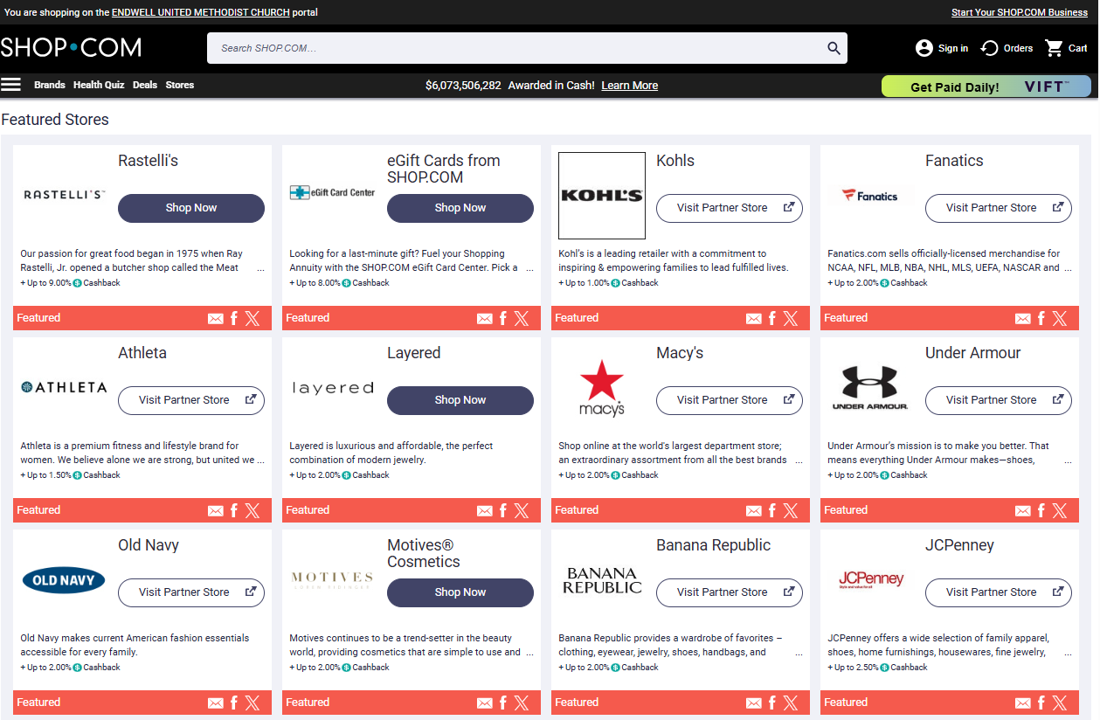This screenshot has width=1100, height=720.
Task: Share Under Armour on Facebook
Action: (x=1041, y=511)
